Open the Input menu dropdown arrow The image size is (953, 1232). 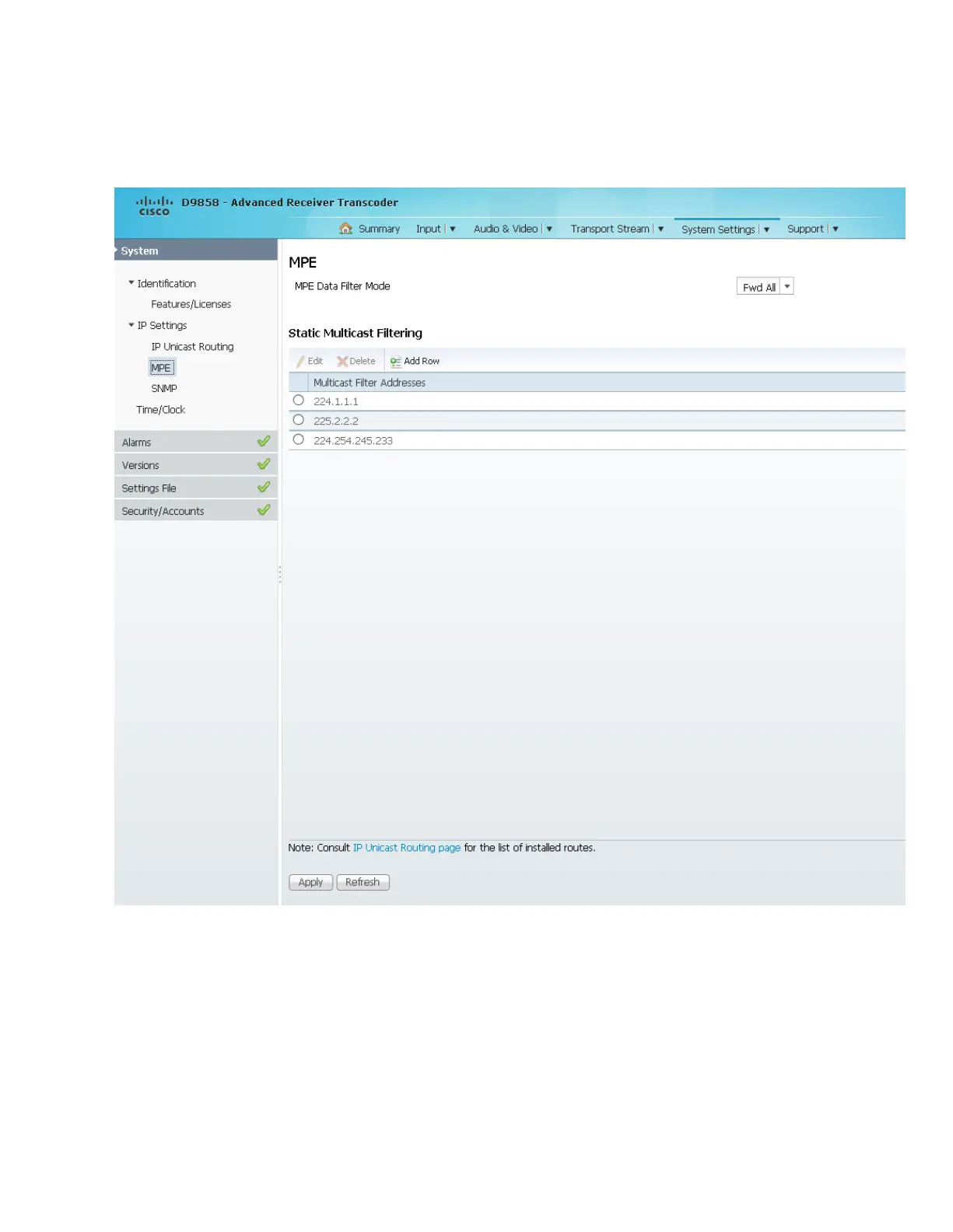click(453, 229)
